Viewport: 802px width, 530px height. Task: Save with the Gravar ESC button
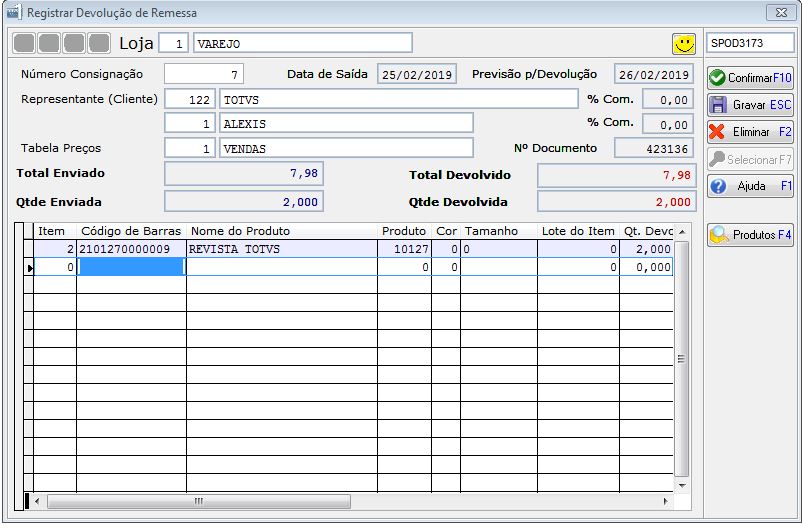pyautogui.click(x=750, y=105)
